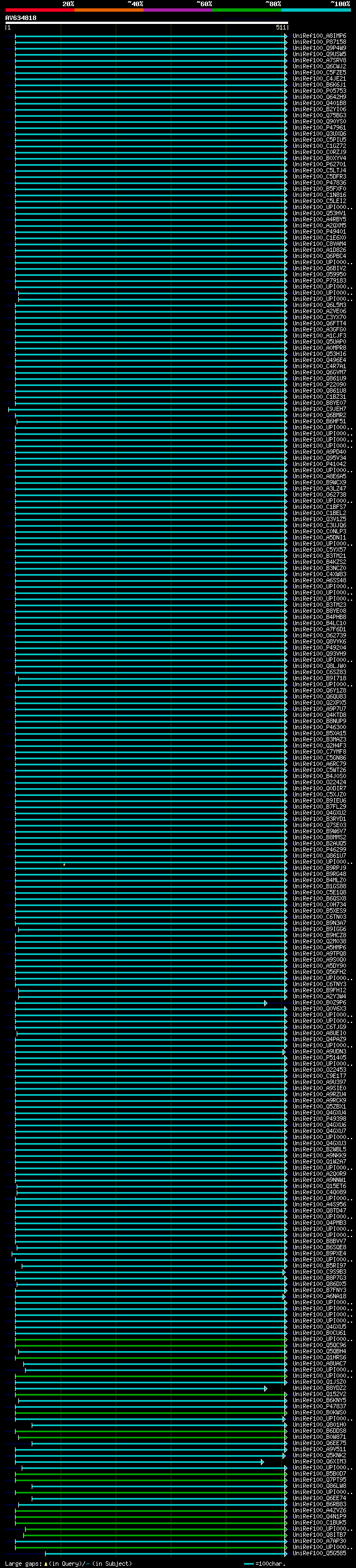Select the UniRef100_C5FZE5 label
Screen dimensions: 356x1568
pyautogui.click(x=319, y=72)
